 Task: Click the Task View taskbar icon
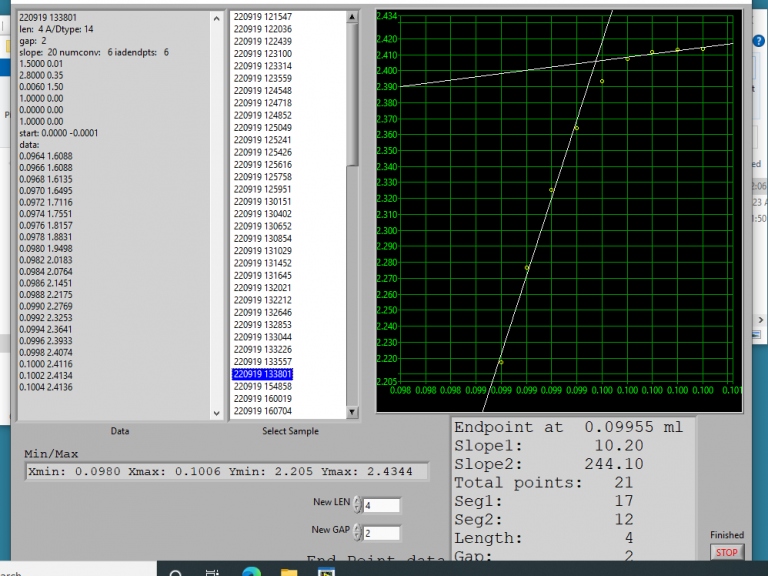[212, 573]
